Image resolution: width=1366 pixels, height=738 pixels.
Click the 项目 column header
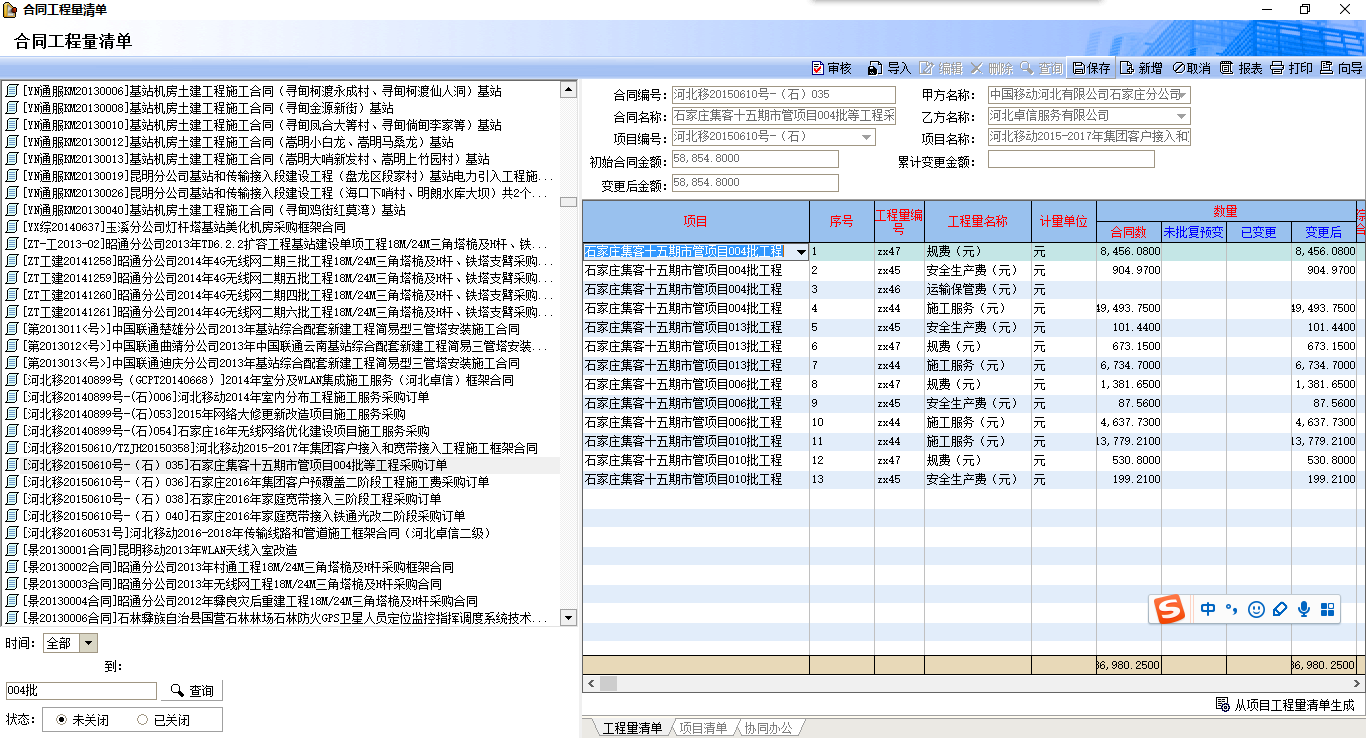pos(696,221)
